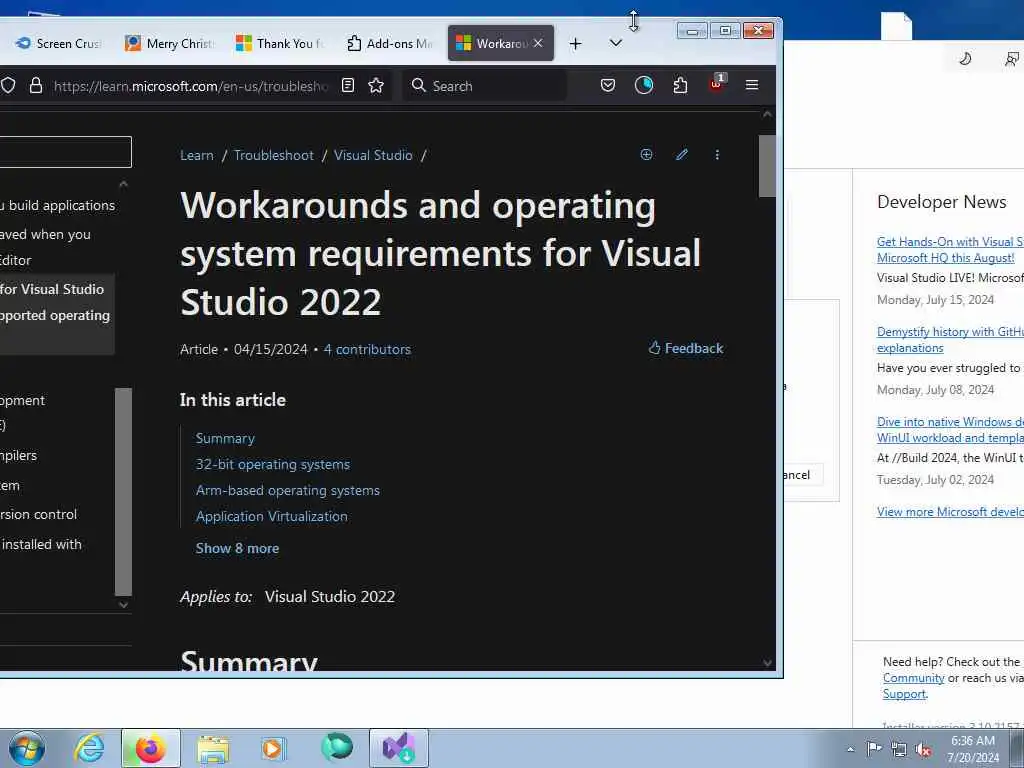
Task: Click the partially hidden Cancel button
Action: 803,475
